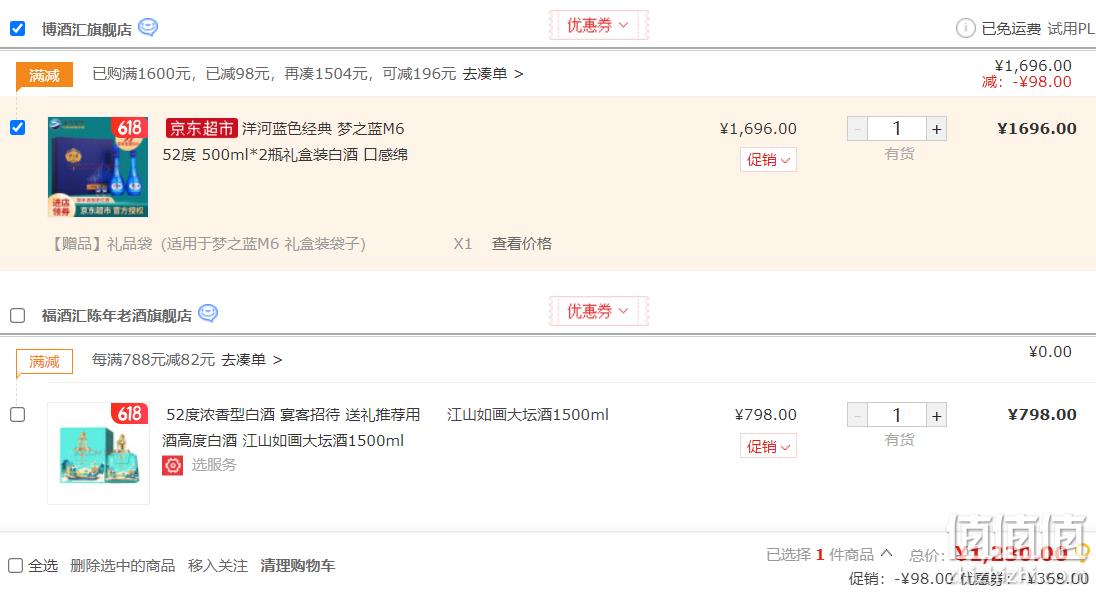
Task: Uncheck the 洋河蓝色经典 梦之蓝M6 item checkbox
Action: (x=17, y=127)
